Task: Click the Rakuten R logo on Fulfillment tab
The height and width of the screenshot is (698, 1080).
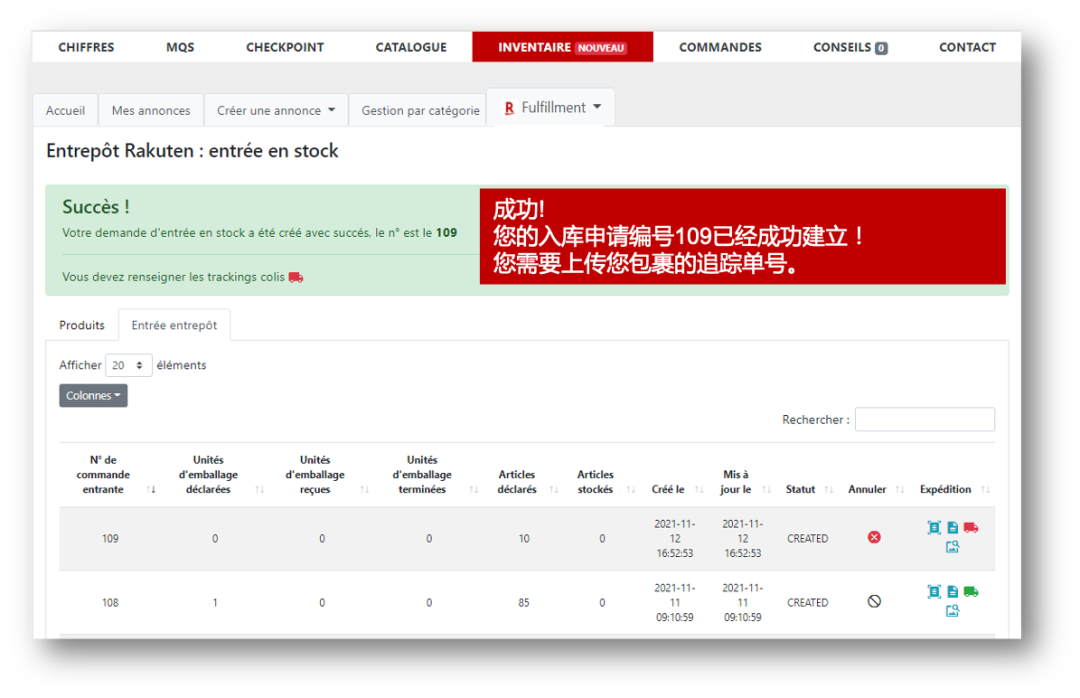Action: [509, 108]
